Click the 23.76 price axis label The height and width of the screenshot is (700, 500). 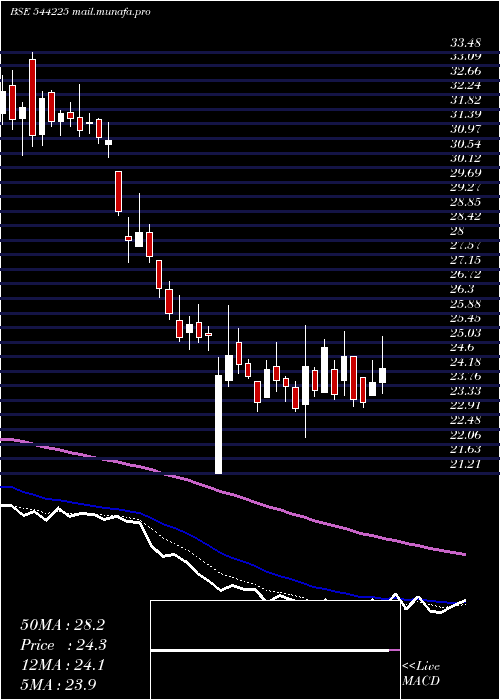click(x=466, y=377)
